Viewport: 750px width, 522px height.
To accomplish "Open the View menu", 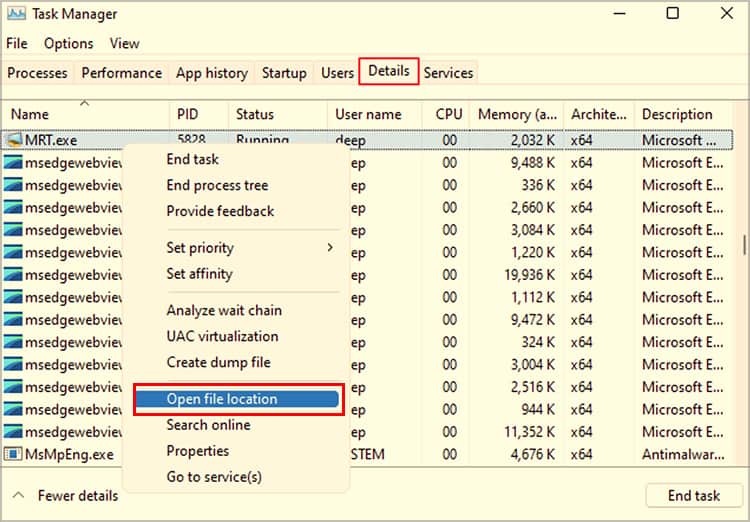I will (124, 44).
